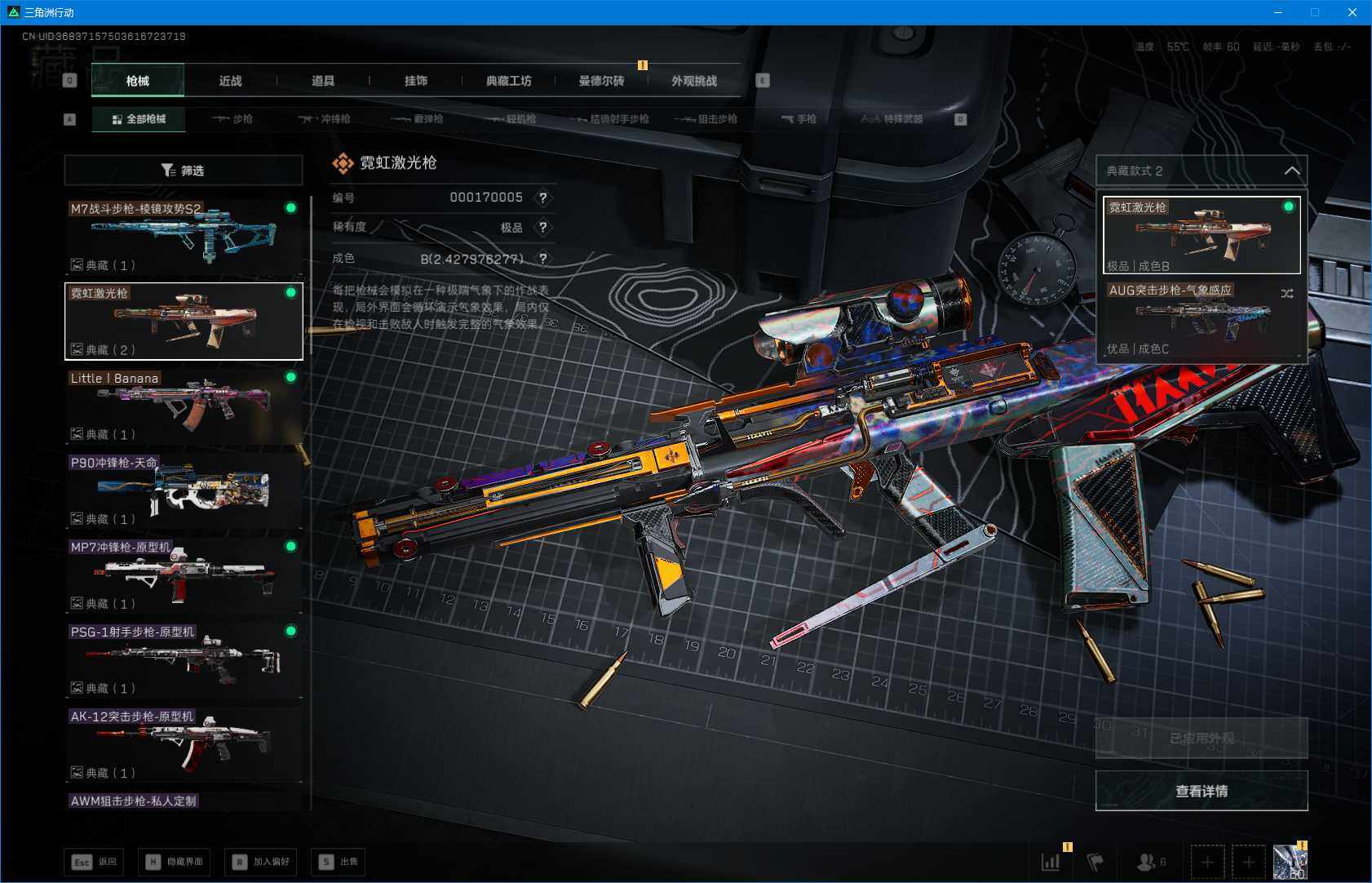This screenshot has height=883, width=1372.
Task: Select the Little | Banana weapon thumbnail
Action: pyautogui.click(x=184, y=406)
